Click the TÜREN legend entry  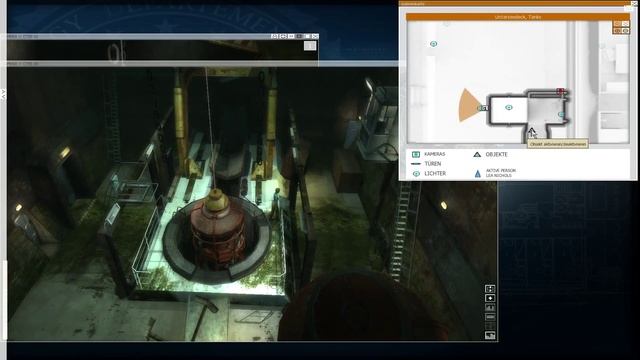(427, 164)
